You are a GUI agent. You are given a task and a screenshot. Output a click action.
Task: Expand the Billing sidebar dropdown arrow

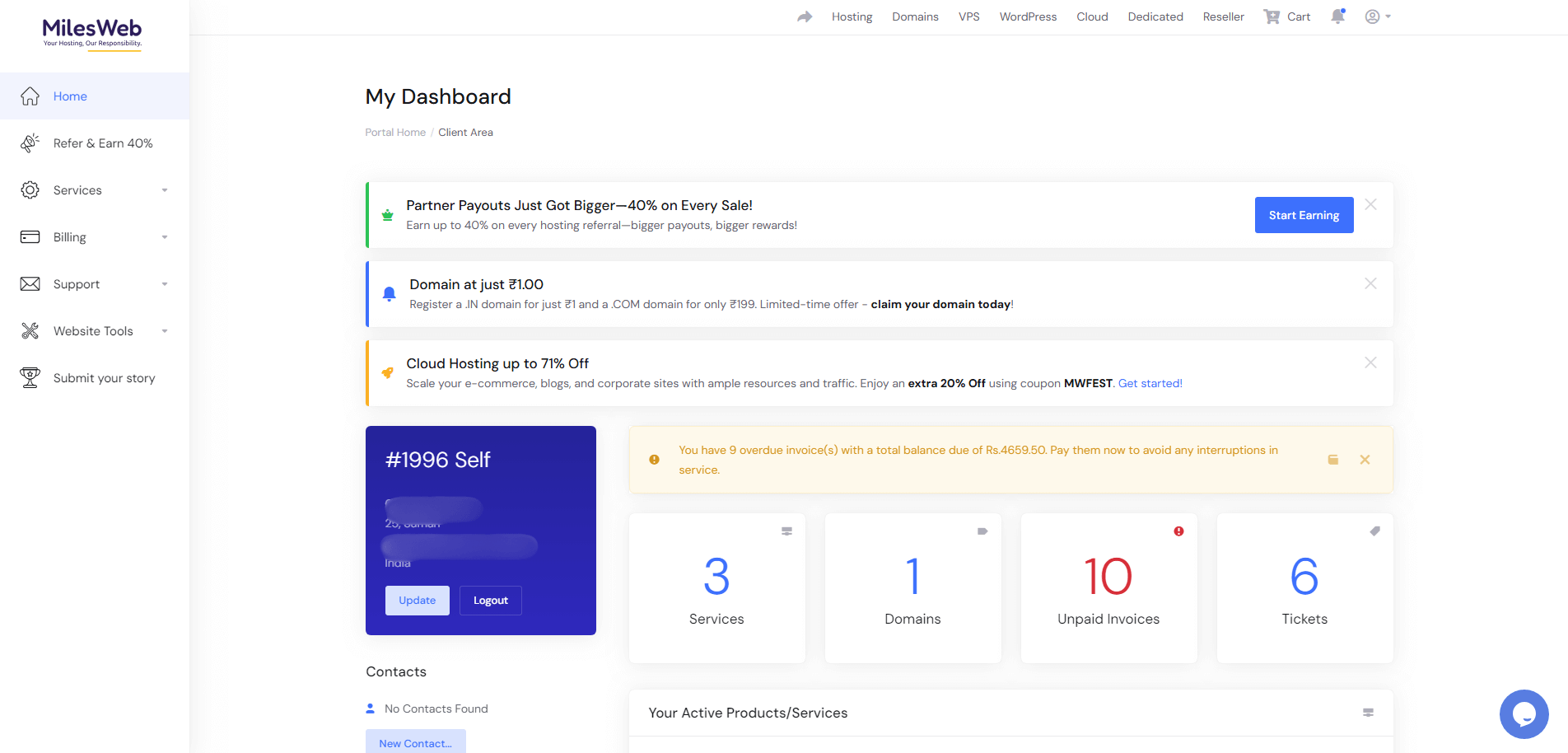(x=165, y=237)
